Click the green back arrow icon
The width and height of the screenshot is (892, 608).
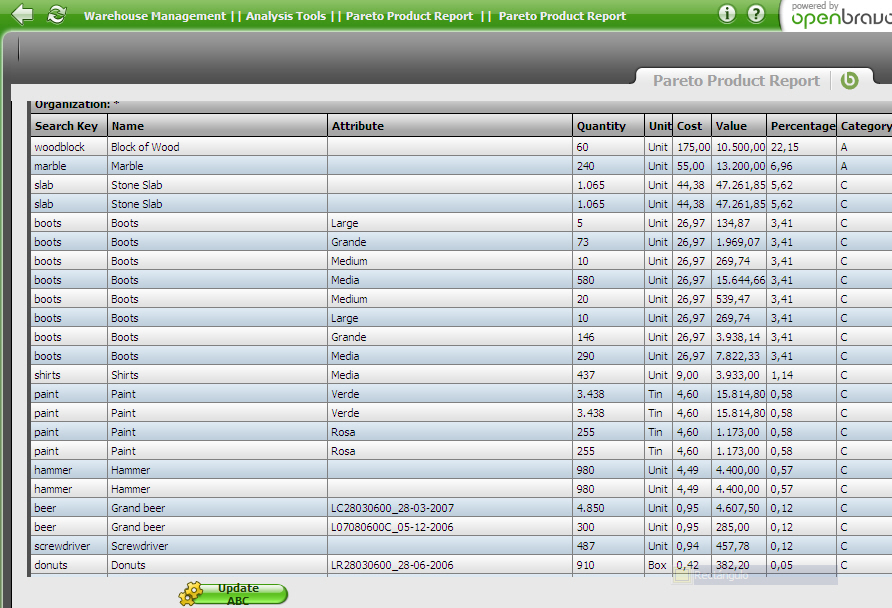coord(22,14)
